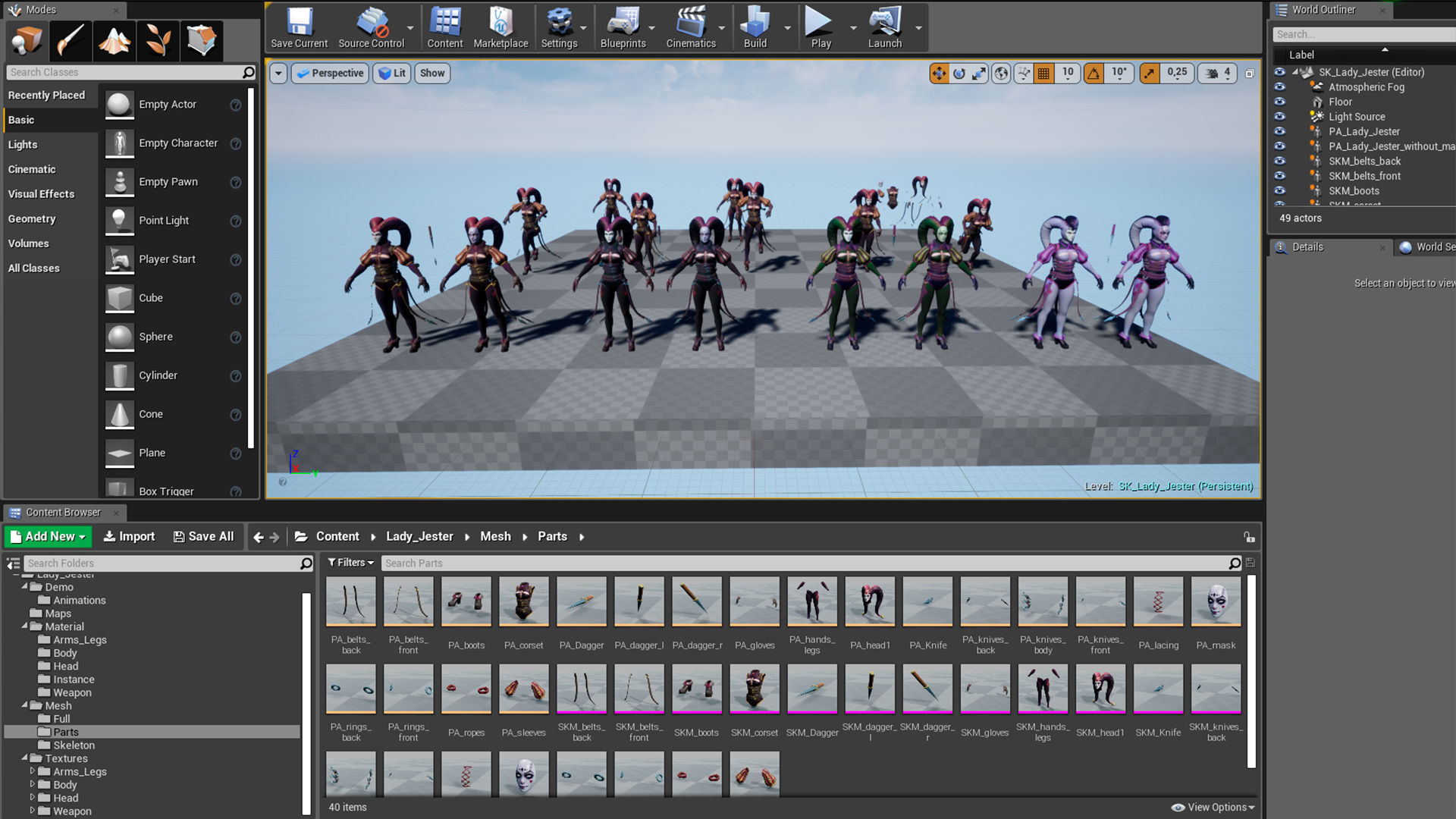Switch to the Lights category
The width and height of the screenshot is (1456, 819).
(23, 144)
